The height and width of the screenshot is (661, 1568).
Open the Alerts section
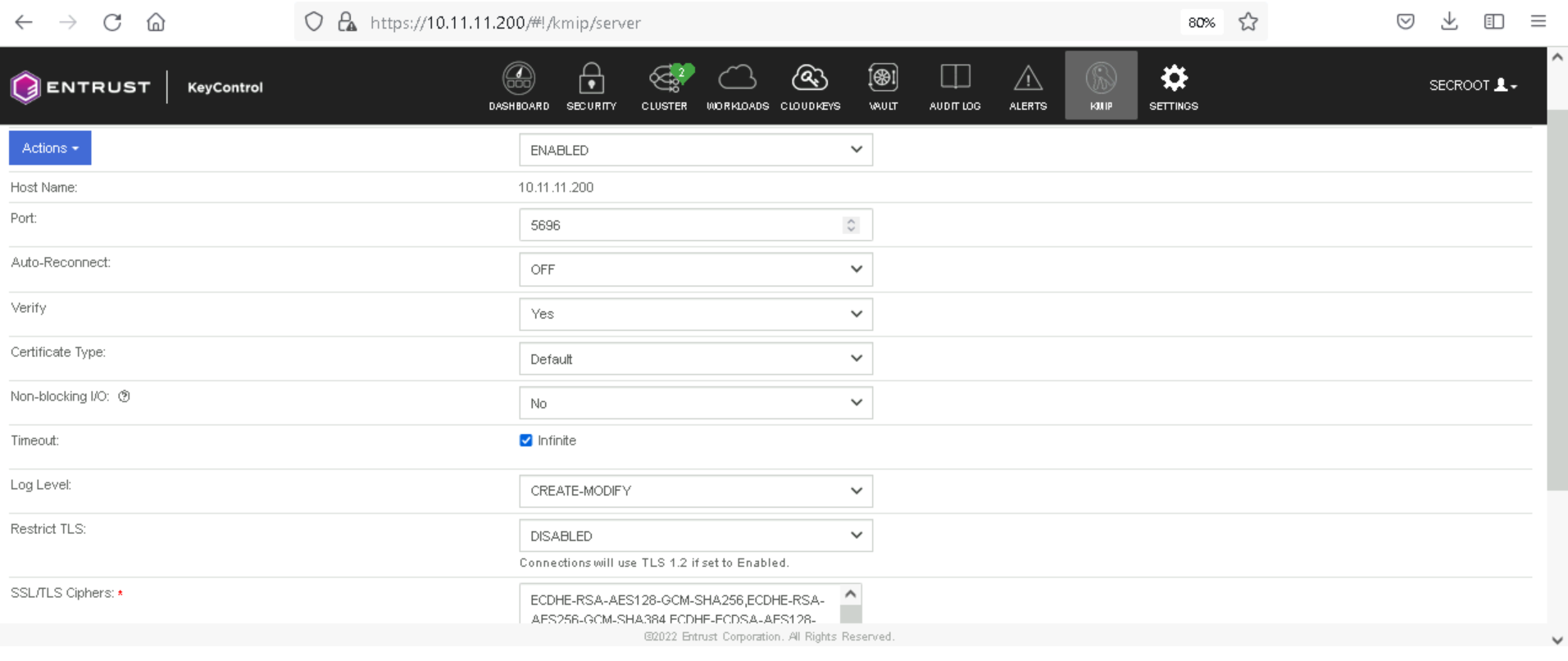(x=1028, y=86)
